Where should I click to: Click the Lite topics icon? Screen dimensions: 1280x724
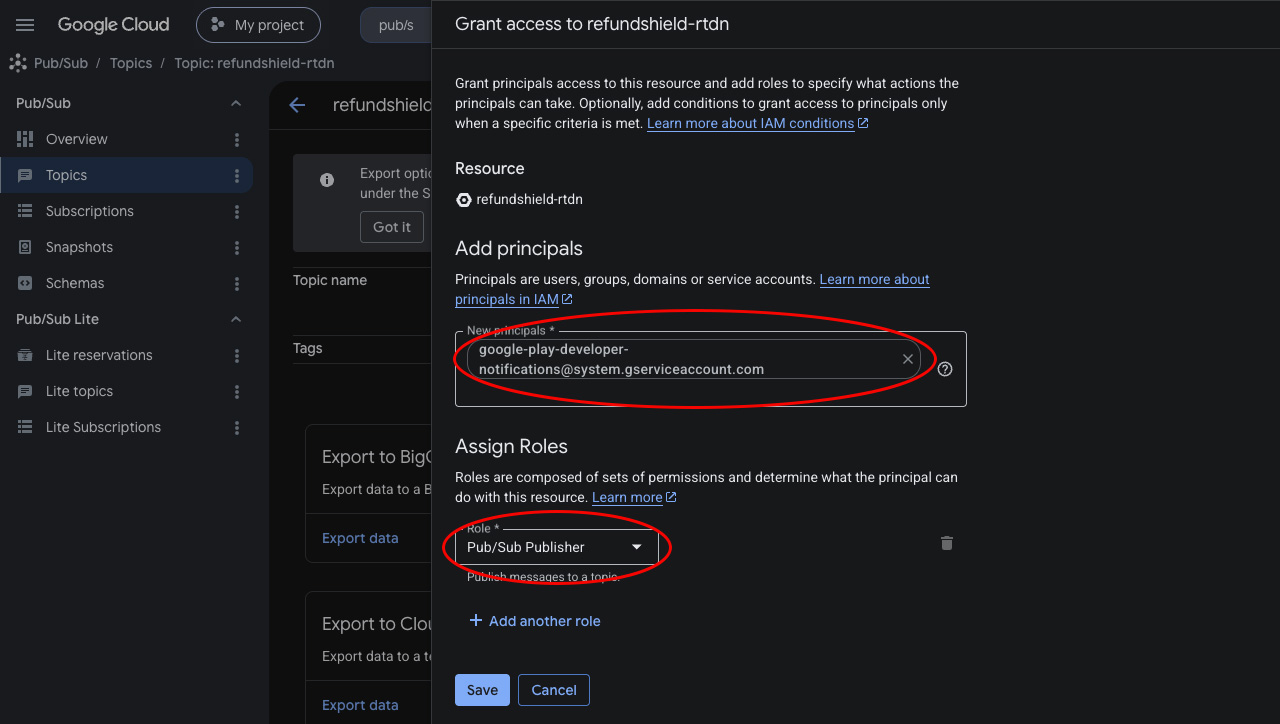coord(25,391)
